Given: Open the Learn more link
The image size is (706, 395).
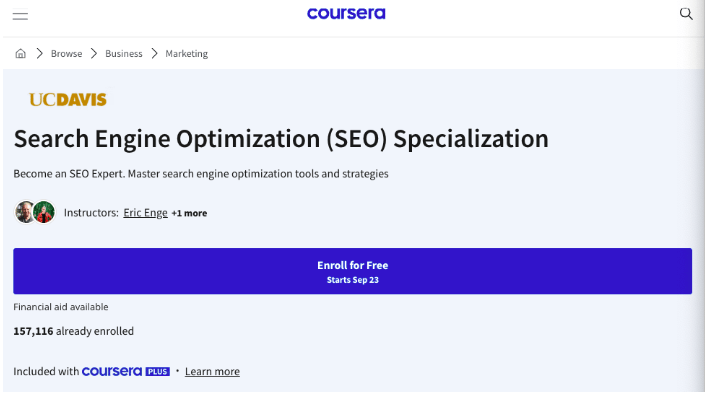Looking at the screenshot, I should point(212,372).
